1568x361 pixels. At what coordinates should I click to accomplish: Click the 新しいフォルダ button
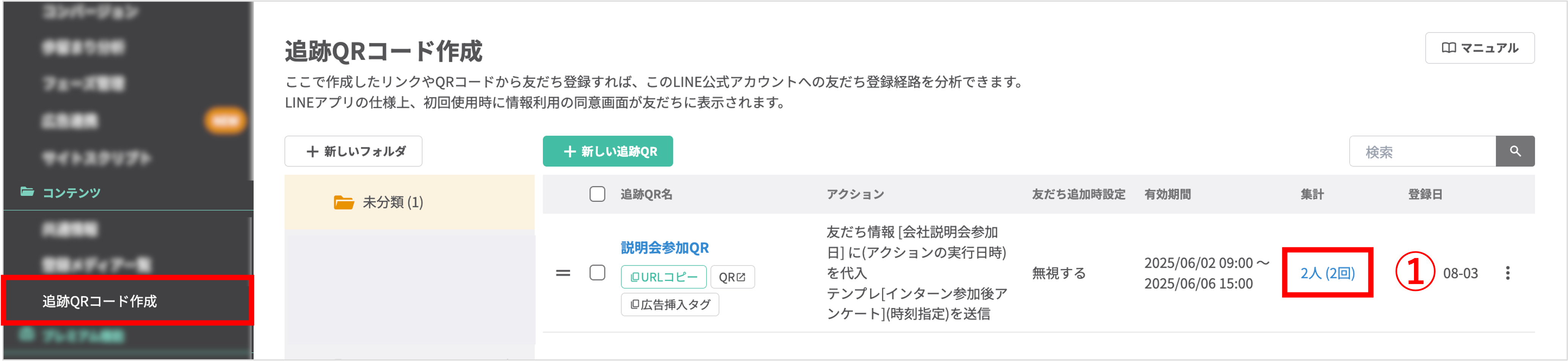pyautogui.click(x=353, y=151)
